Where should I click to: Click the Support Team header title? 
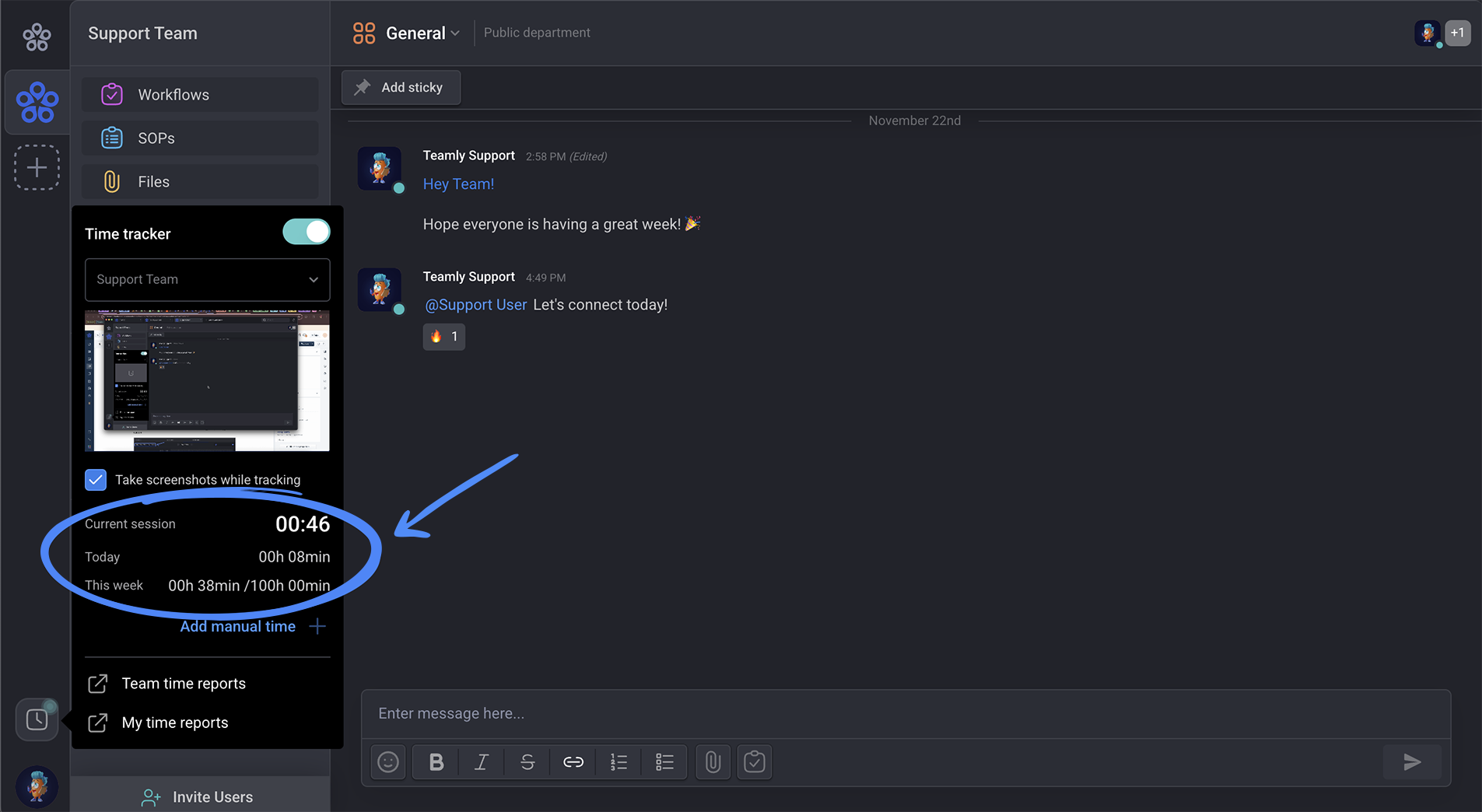click(x=142, y=33)
